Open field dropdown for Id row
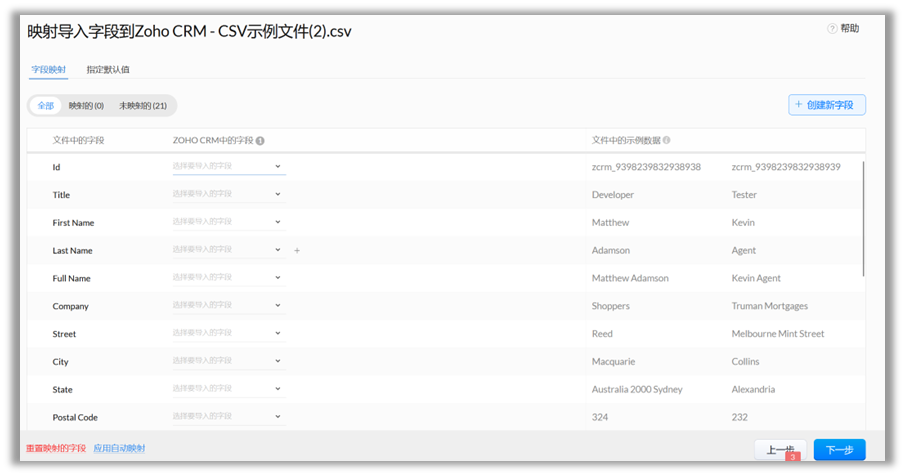The height and width of the screenshot is (476, 905). tap(229, 166)
